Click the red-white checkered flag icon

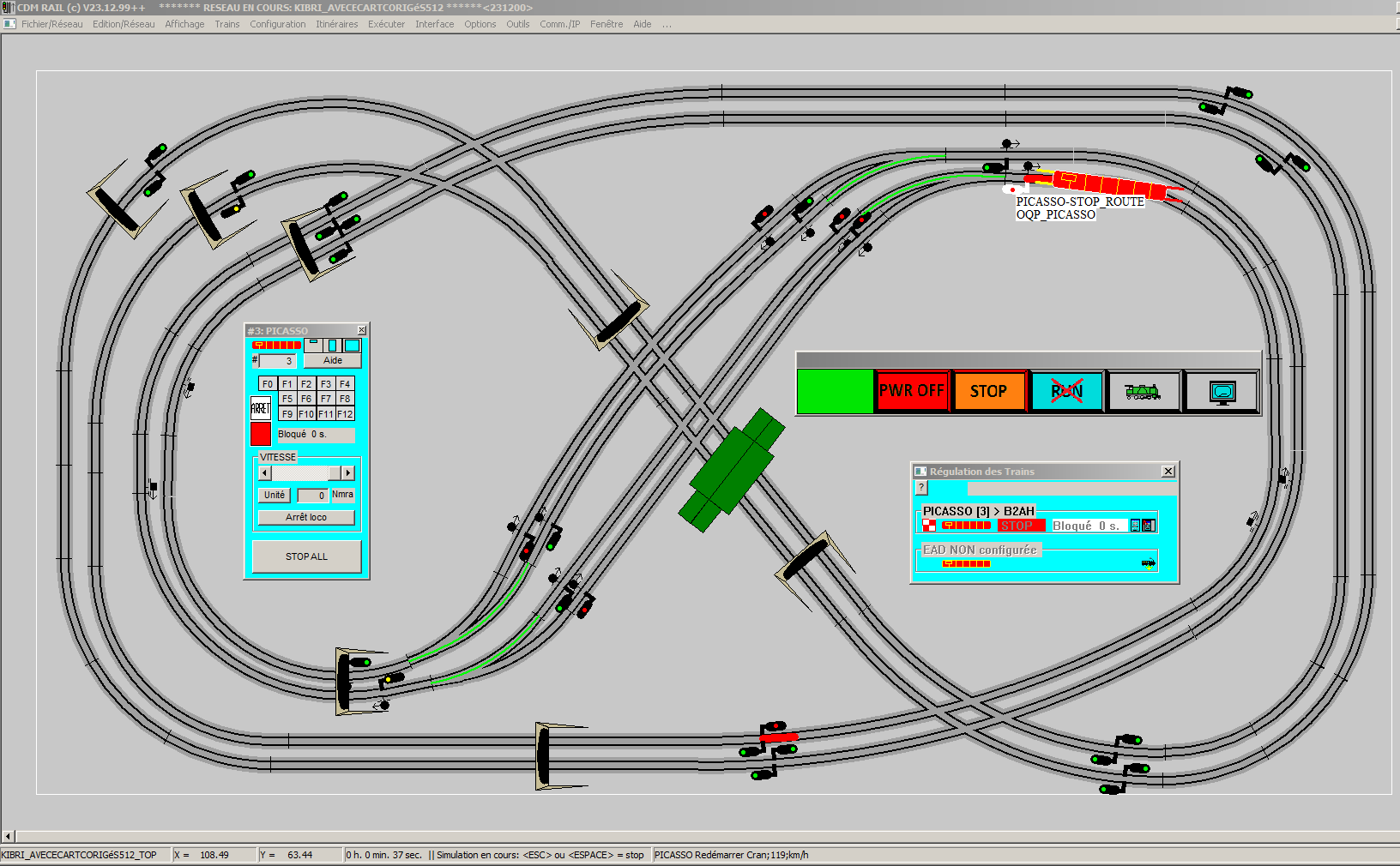click(929, 526)
